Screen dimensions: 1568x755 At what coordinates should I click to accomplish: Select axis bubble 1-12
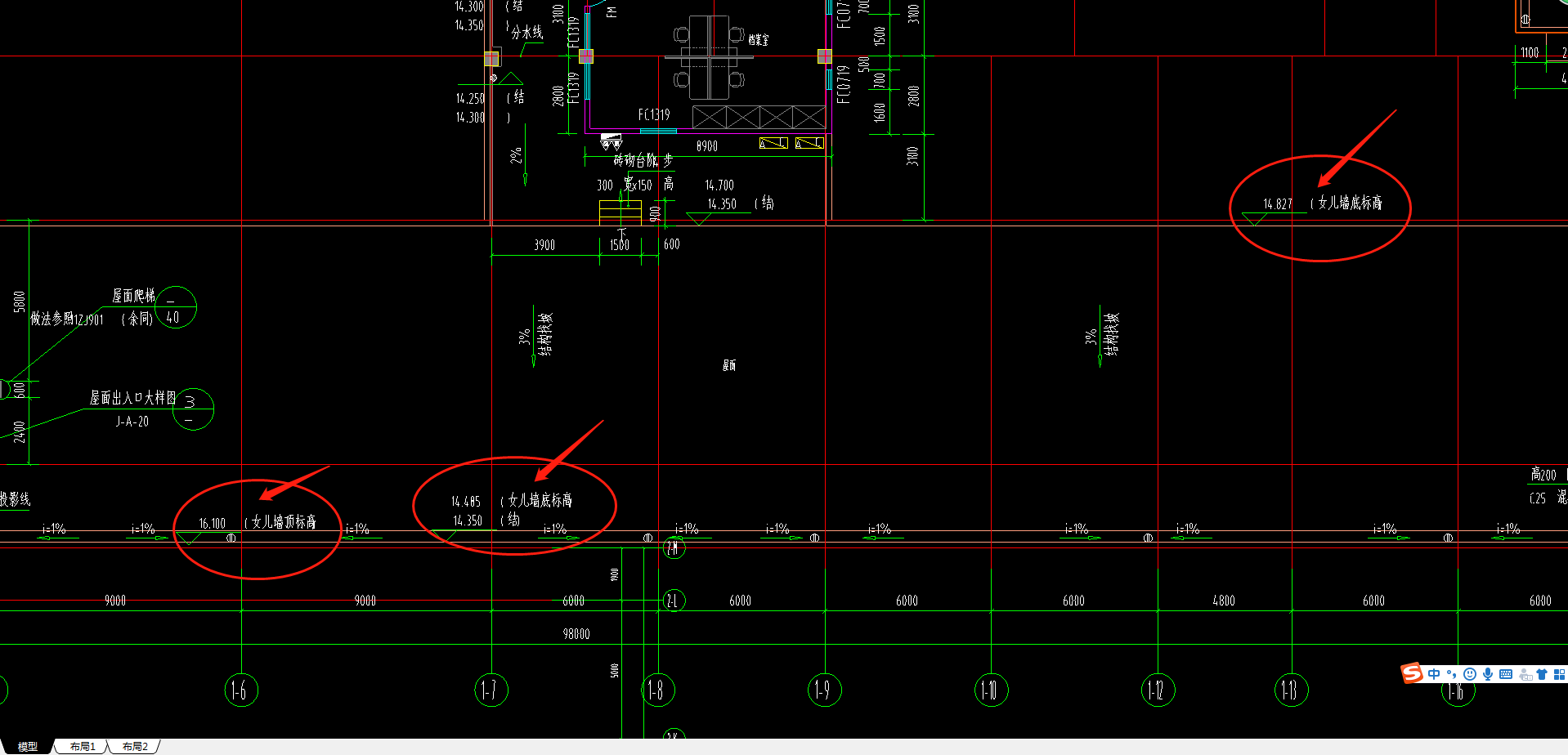point(1158,690)
